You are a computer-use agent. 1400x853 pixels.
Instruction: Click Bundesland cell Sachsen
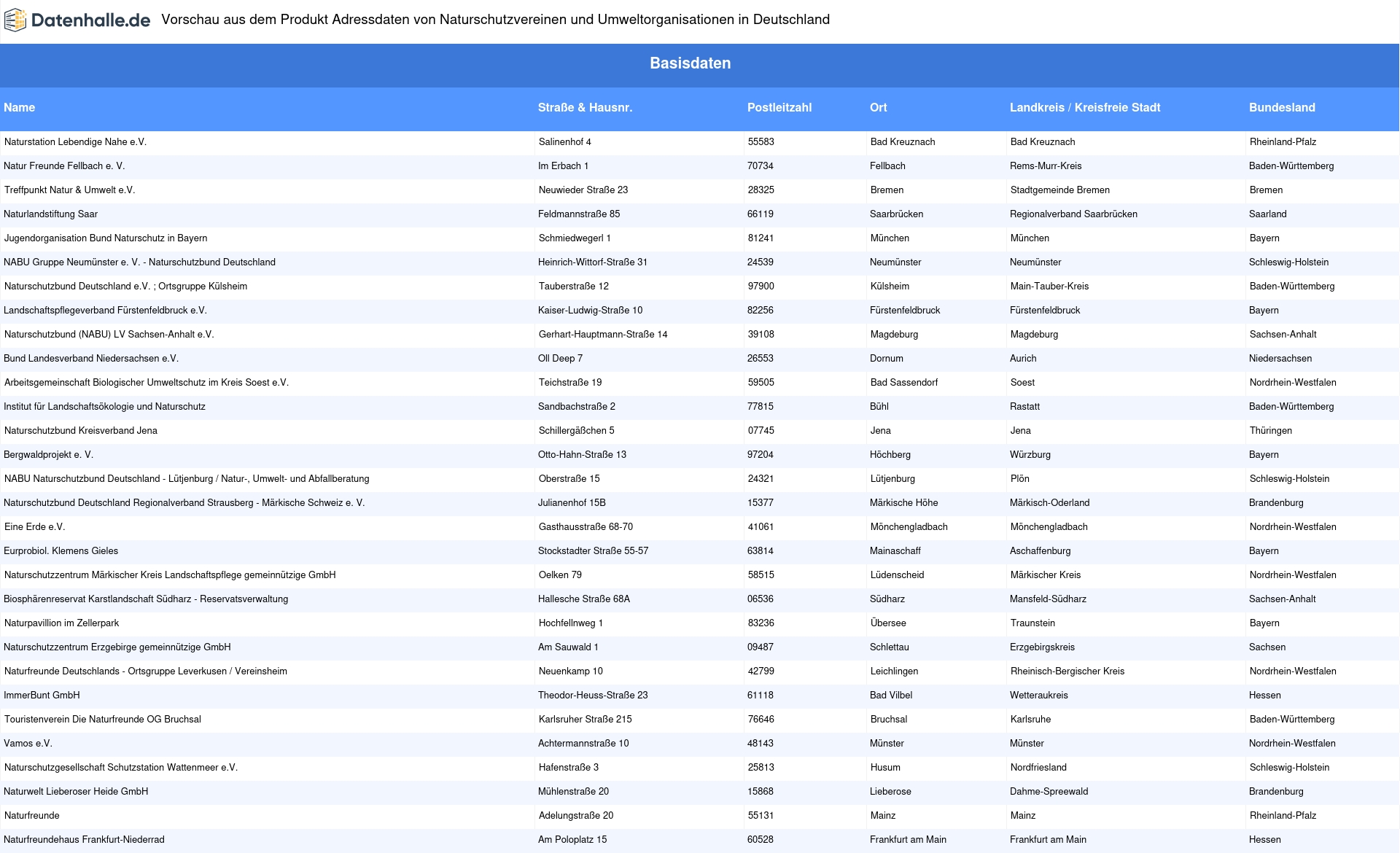pos(1267,647)
